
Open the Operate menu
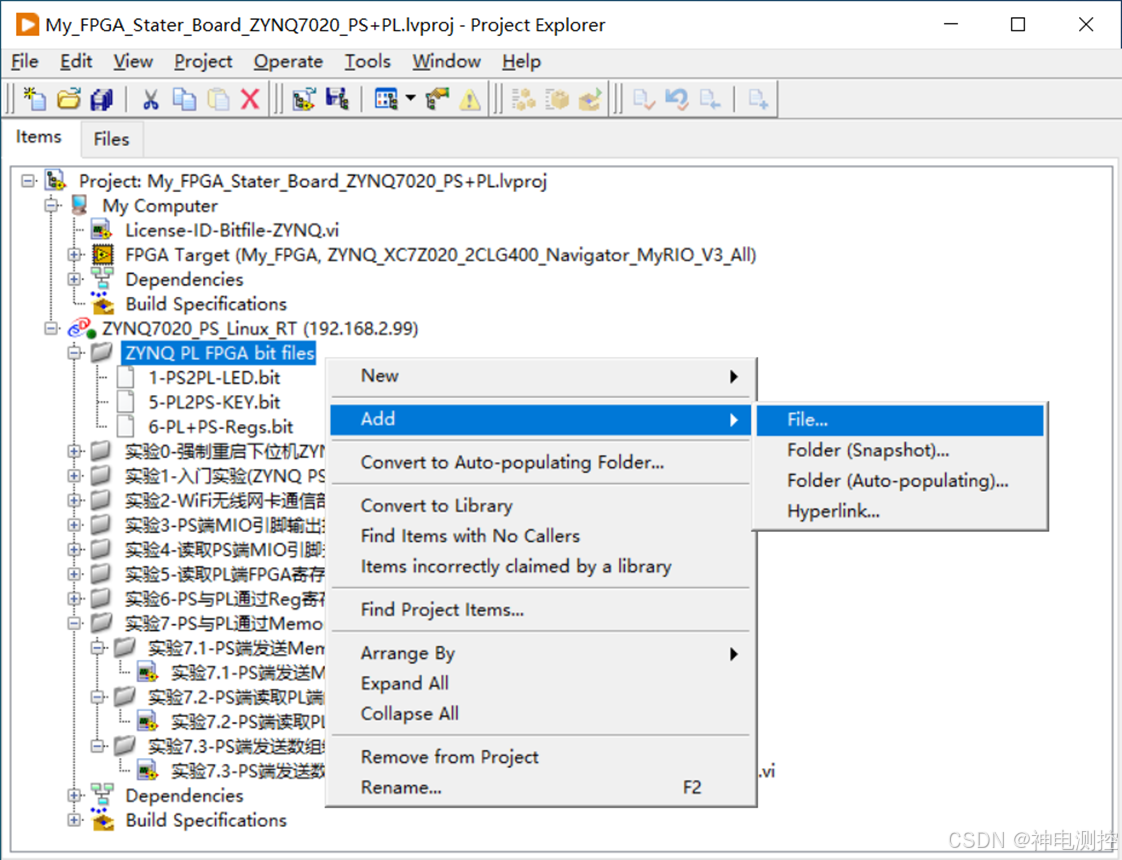click(x=288, y=62)
